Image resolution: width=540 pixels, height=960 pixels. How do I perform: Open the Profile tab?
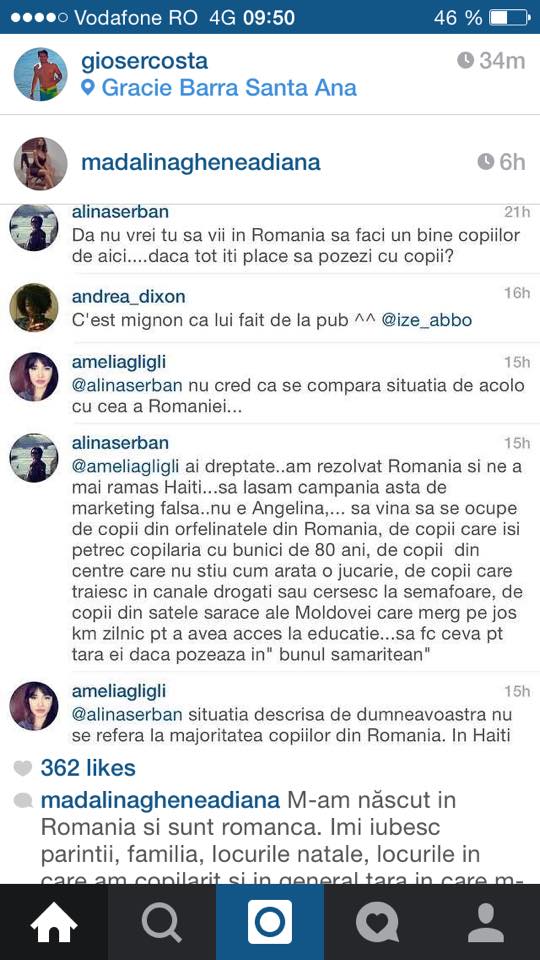click(x=486, y=922)
